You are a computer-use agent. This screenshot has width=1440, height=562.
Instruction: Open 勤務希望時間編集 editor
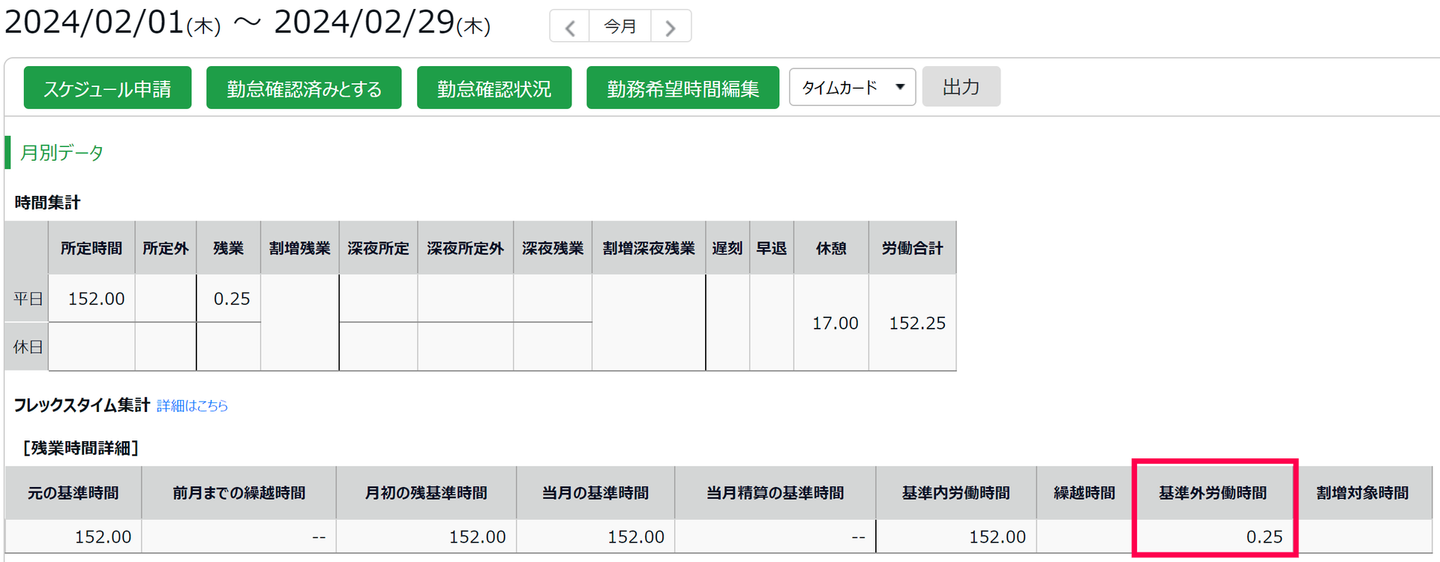coord(683,88)
